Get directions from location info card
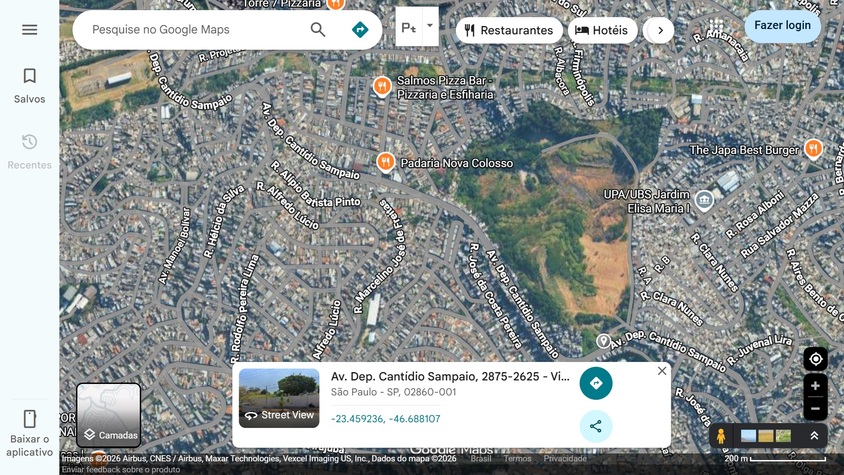Viewport: 844px width, 475px height. (x=596, y=383)
